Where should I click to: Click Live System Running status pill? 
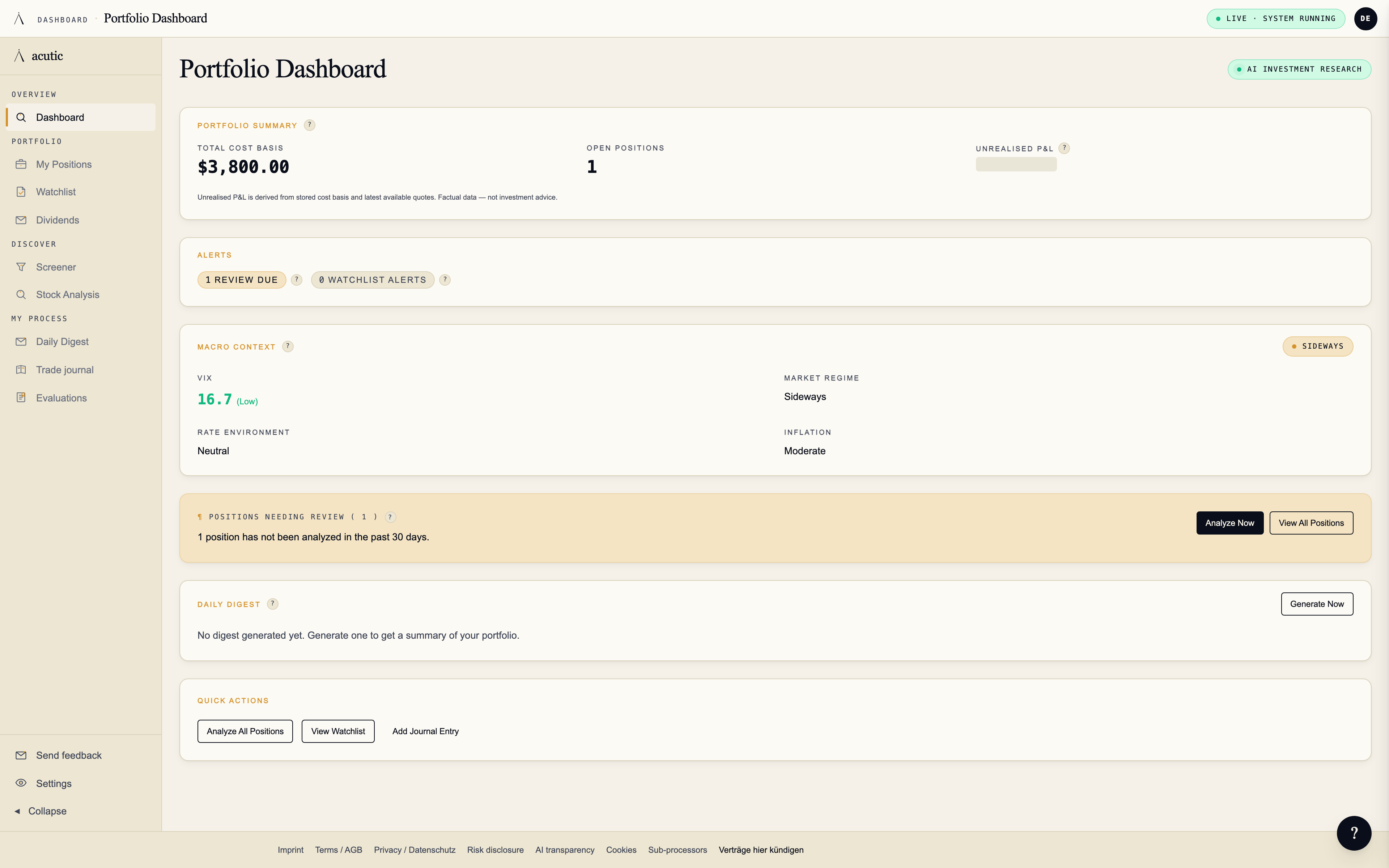tap(1275, 18)
